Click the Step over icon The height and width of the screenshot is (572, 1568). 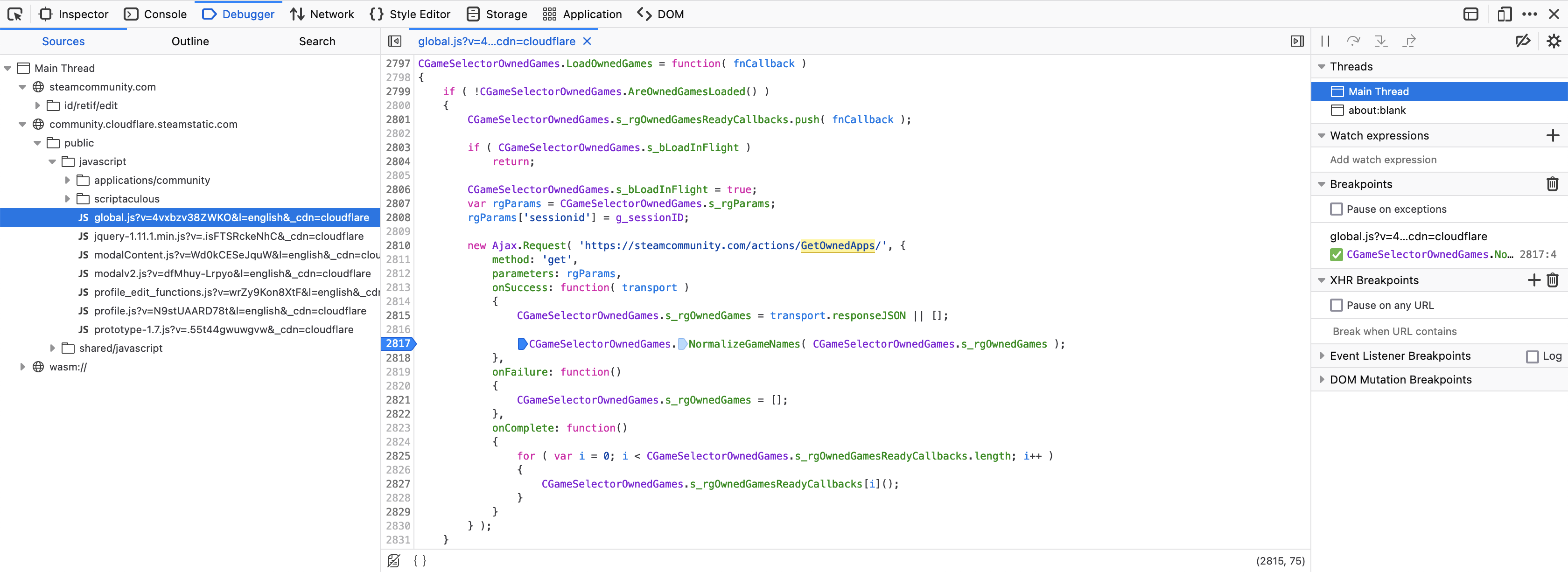point(1352,42)
